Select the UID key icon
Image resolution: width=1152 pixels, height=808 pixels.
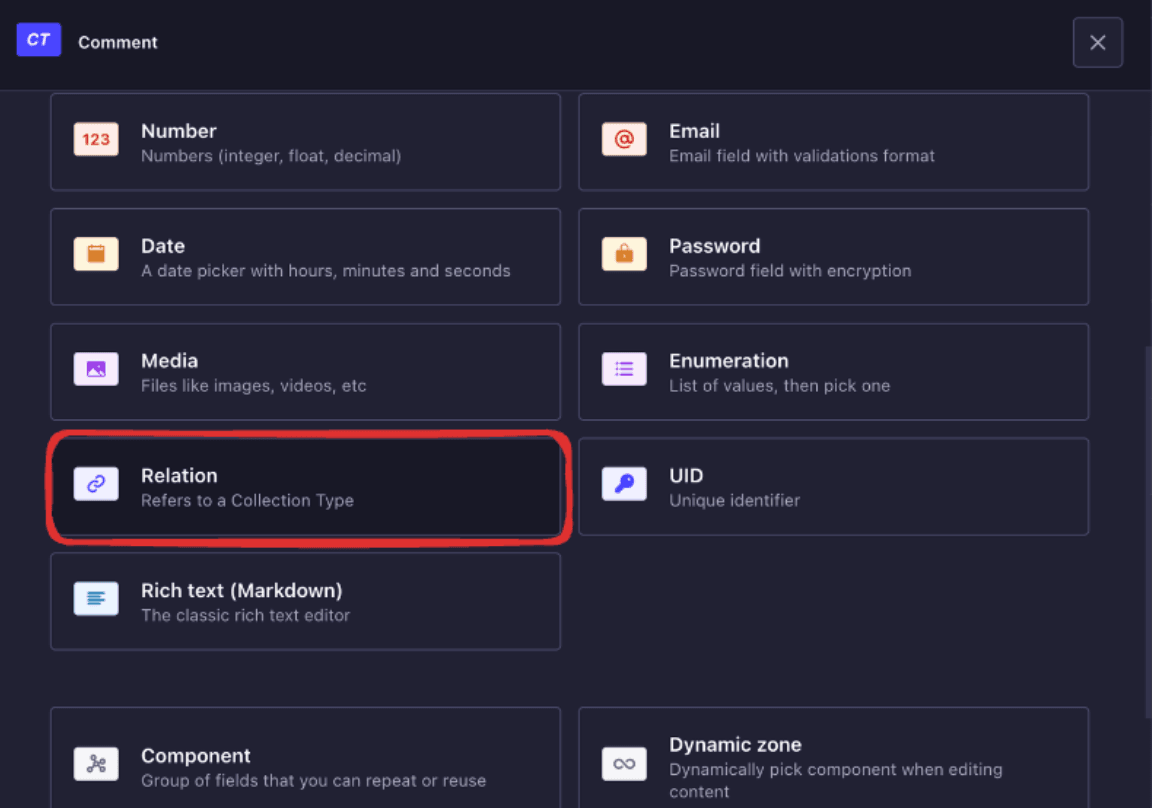[x=624, y=485]
